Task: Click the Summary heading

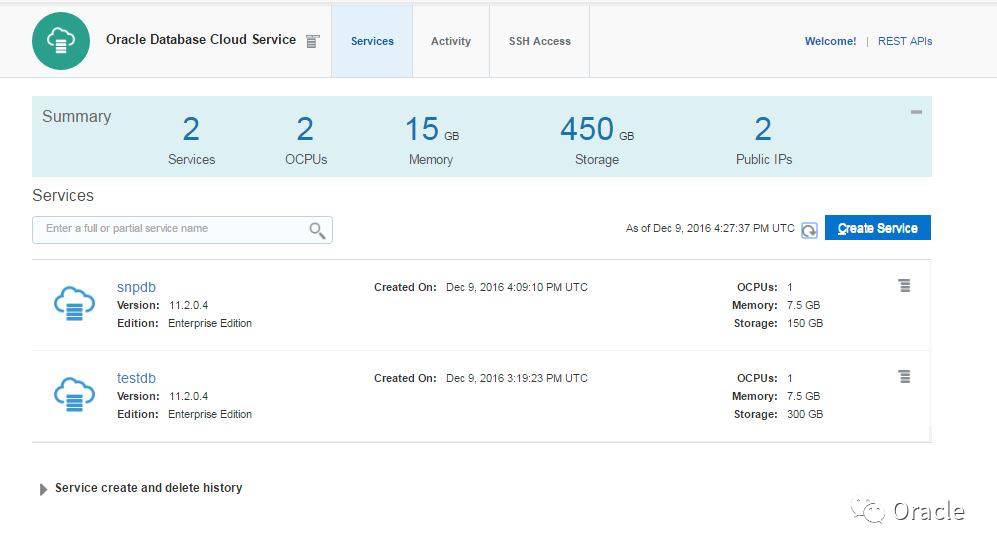Action: tap(76, 116)
